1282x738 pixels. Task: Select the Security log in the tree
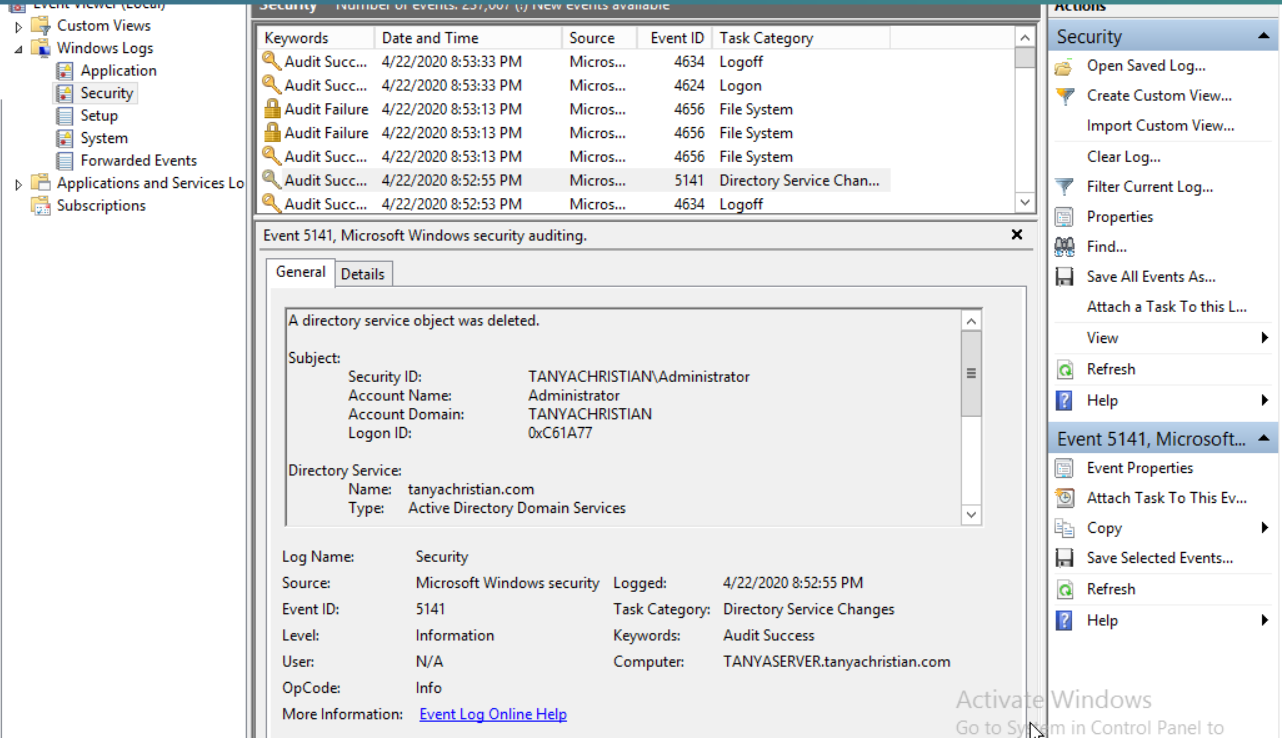point(107,93)
